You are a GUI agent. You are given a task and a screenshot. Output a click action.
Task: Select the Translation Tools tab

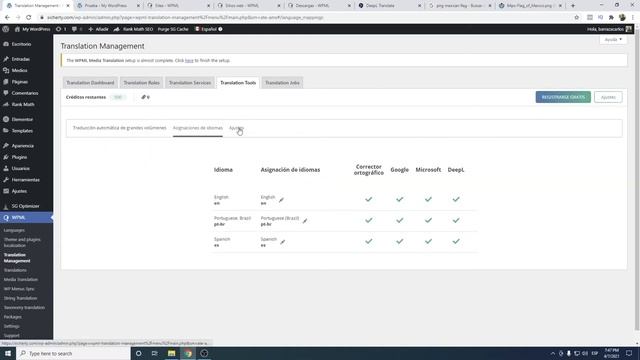coord(238,83)
